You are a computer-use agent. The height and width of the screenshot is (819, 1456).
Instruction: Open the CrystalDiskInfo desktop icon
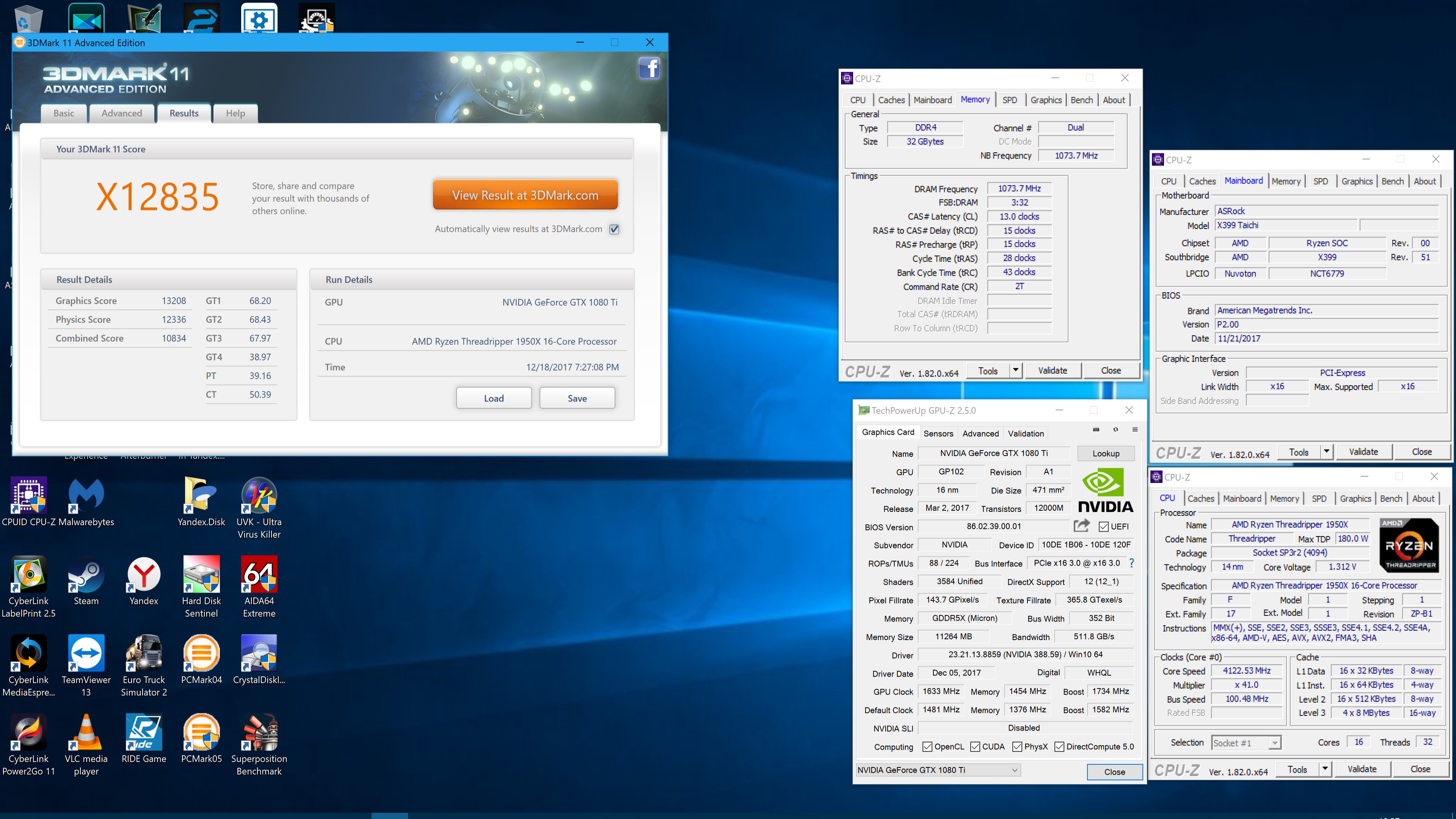click(x=259, y=660)
